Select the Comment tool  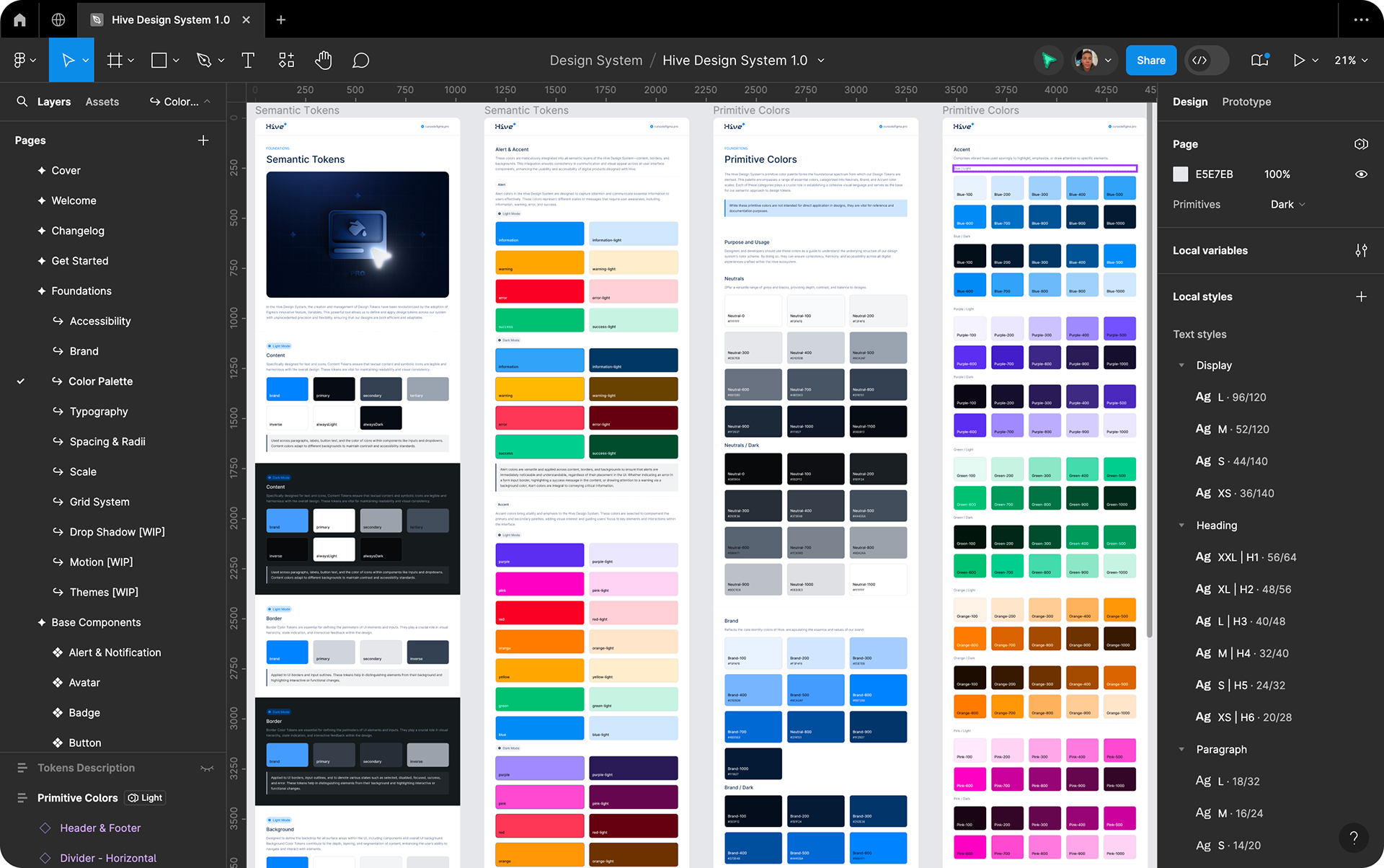361,61
